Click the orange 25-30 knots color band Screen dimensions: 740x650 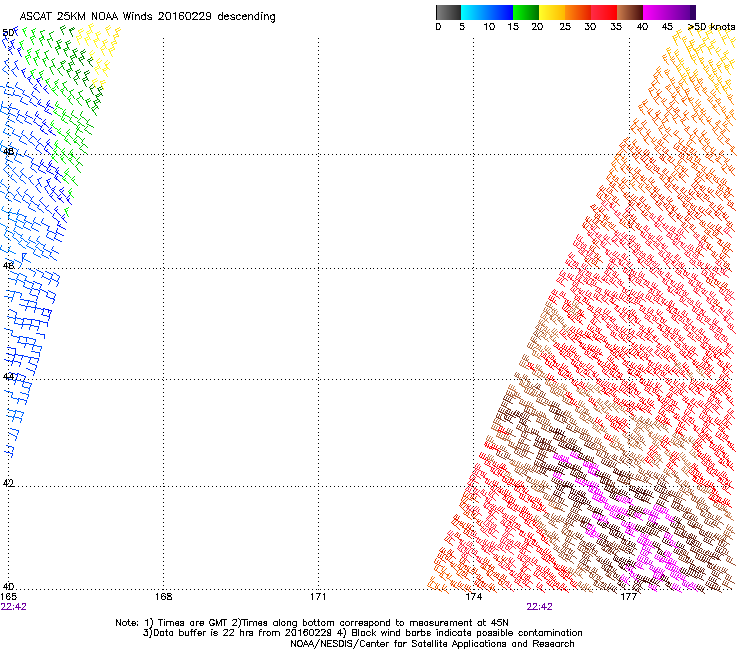(578, 12)
